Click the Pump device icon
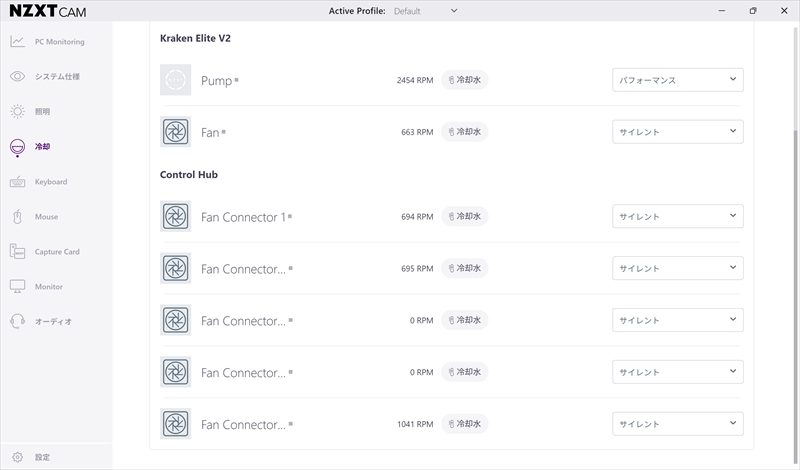Image resolution: width=800 pixels, height=470 pixels. coord(175,80)
